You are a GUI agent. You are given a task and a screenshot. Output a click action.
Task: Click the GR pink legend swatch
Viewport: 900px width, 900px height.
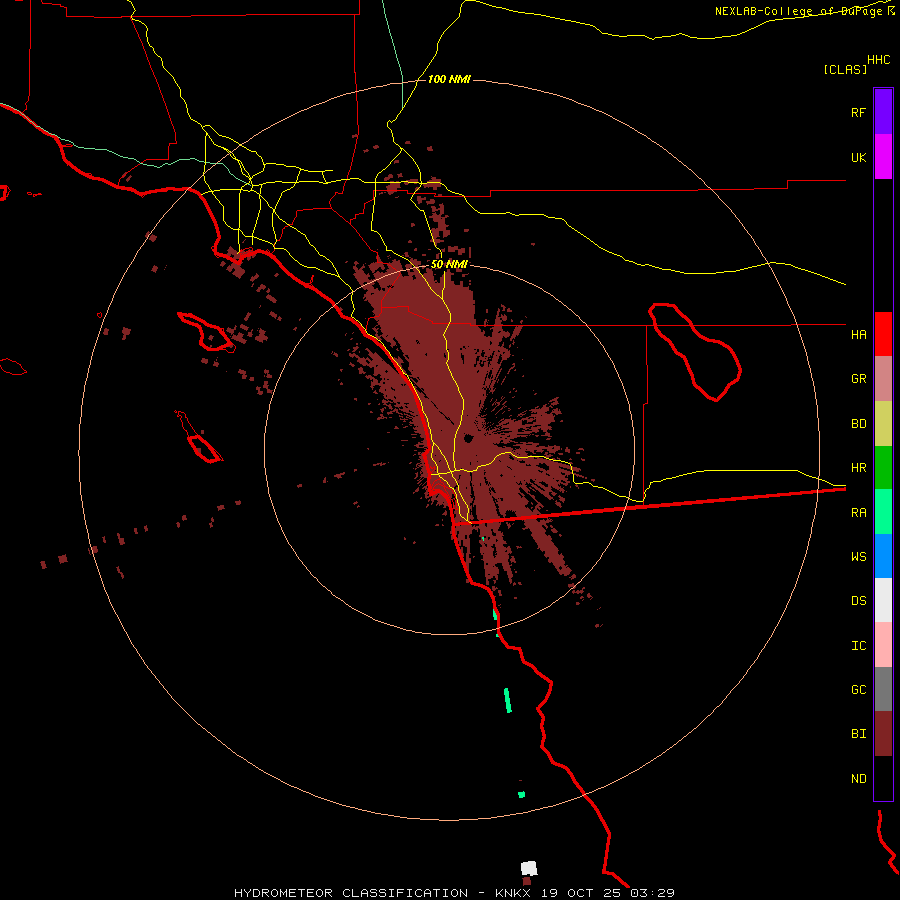coord(883,379)
